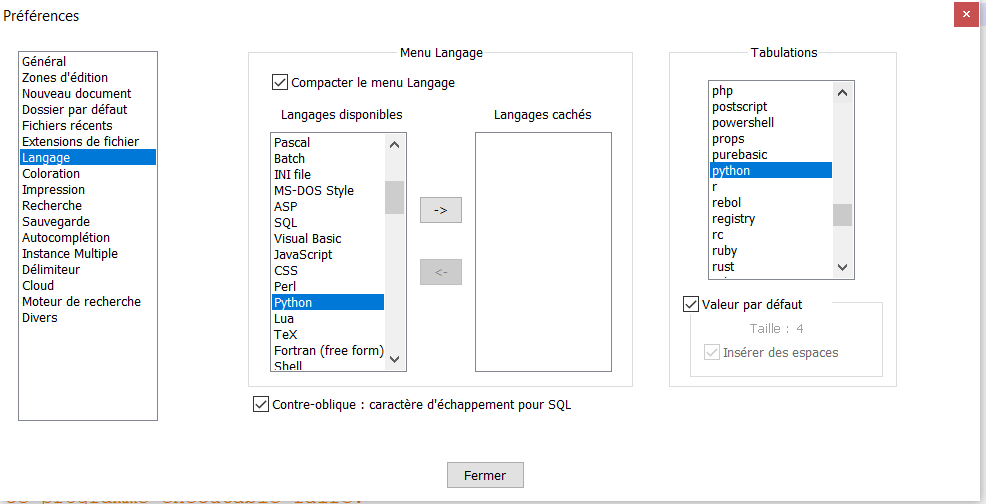986x504 pixels.
Task: Open the Coloration preferences section
Action: click(x=51, y=174)
